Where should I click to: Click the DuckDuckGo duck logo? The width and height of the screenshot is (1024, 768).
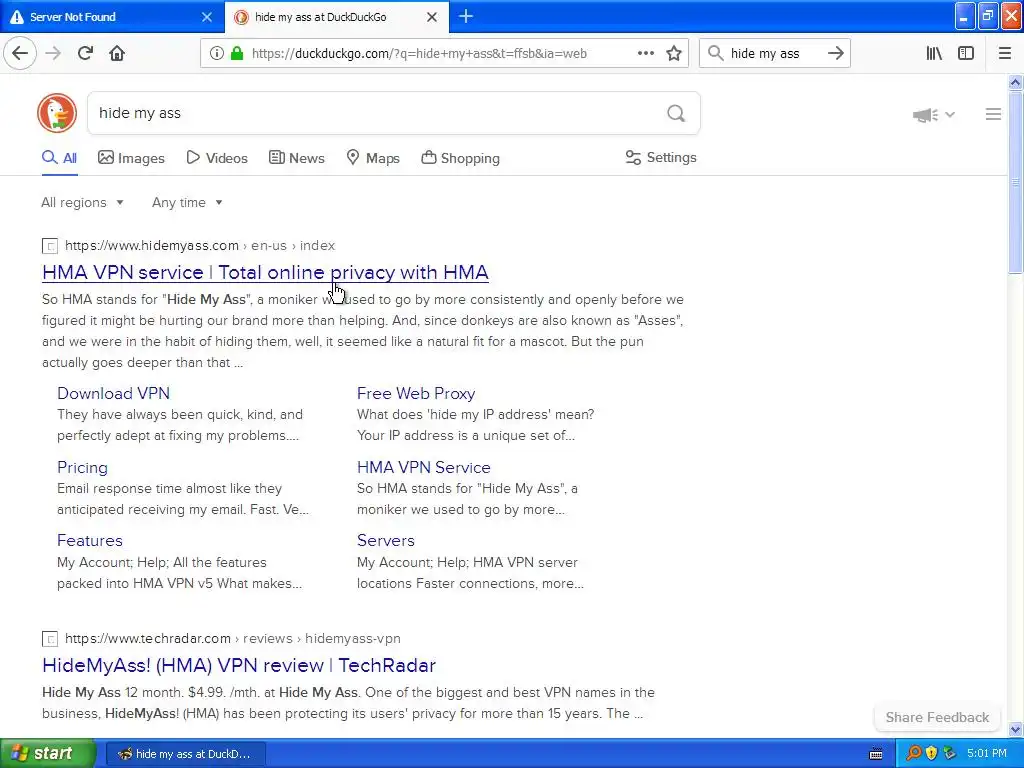[57, 113]
